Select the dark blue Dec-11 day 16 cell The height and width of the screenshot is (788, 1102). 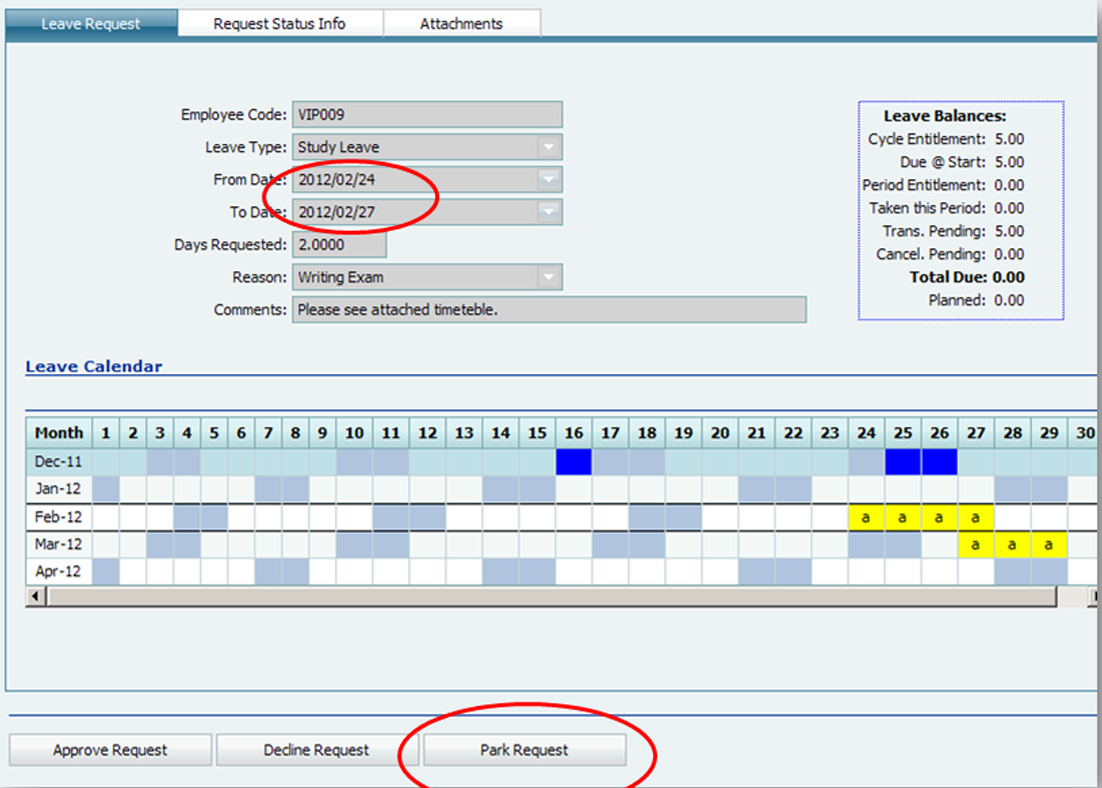(574, 462)
